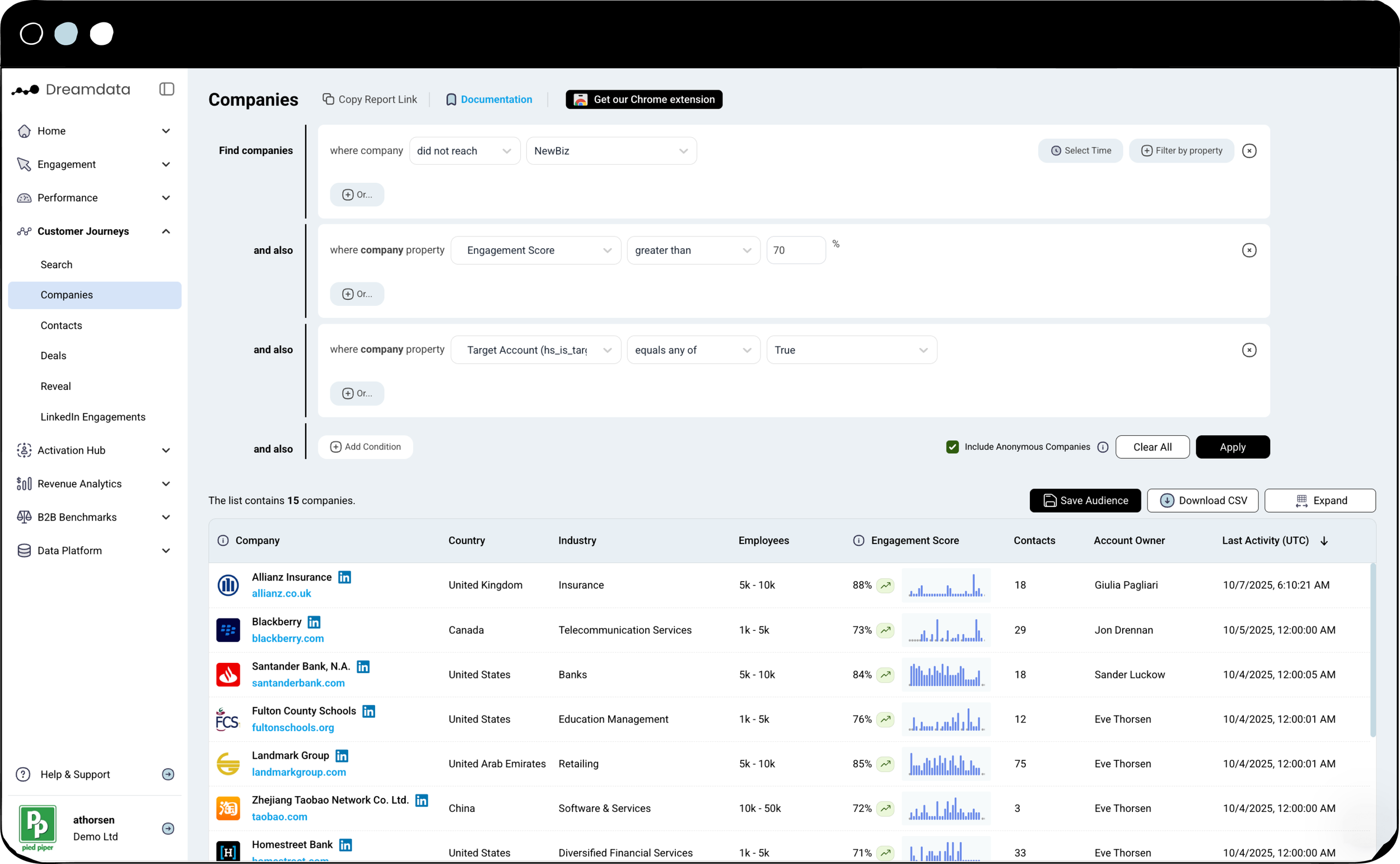Uncheck Include Anonymous Companies checkbox
Viewport: 1400px width, 864px height.
(x=952, y=447)
